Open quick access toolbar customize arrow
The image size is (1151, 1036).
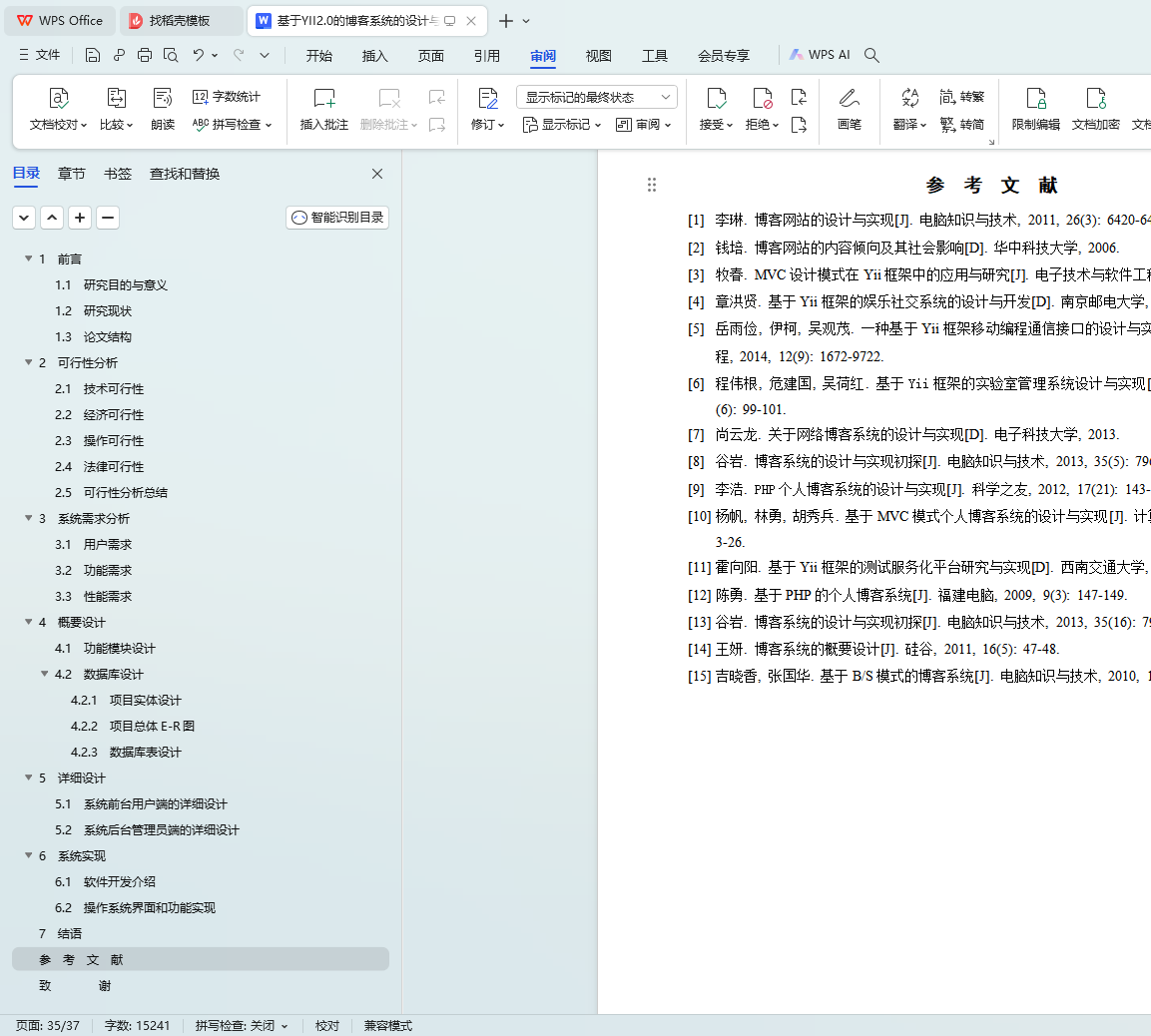[265, 55]
